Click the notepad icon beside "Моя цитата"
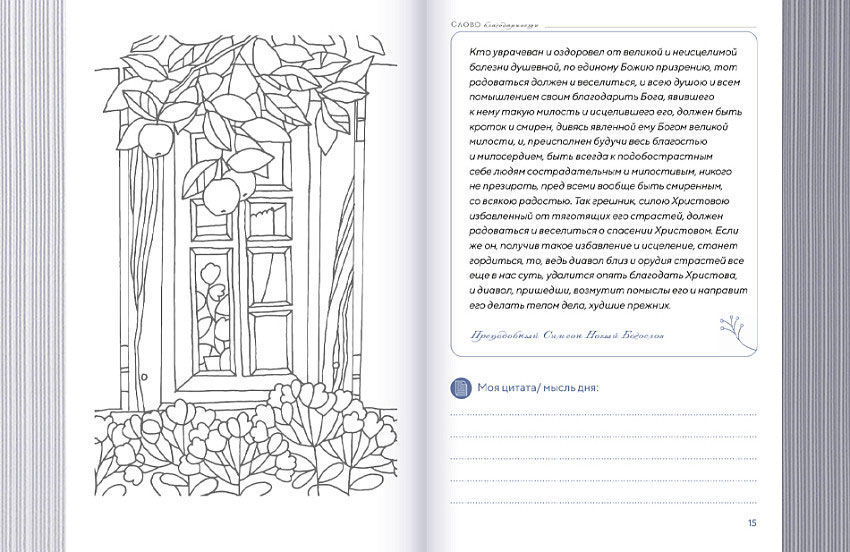 point(459,387)
